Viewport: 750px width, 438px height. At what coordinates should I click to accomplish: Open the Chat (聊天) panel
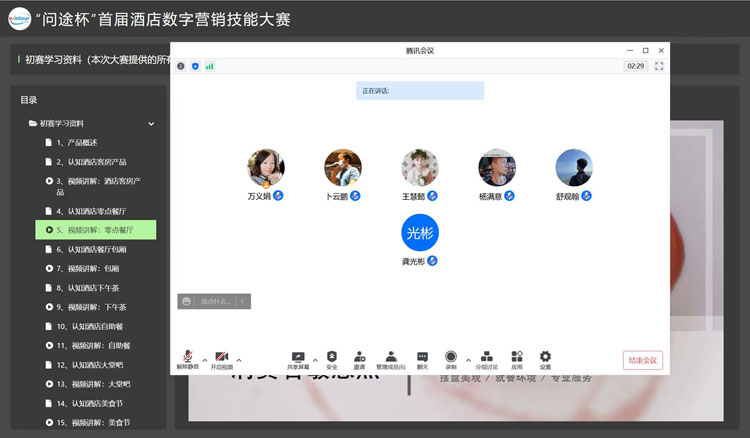click(x=422, y=360)
